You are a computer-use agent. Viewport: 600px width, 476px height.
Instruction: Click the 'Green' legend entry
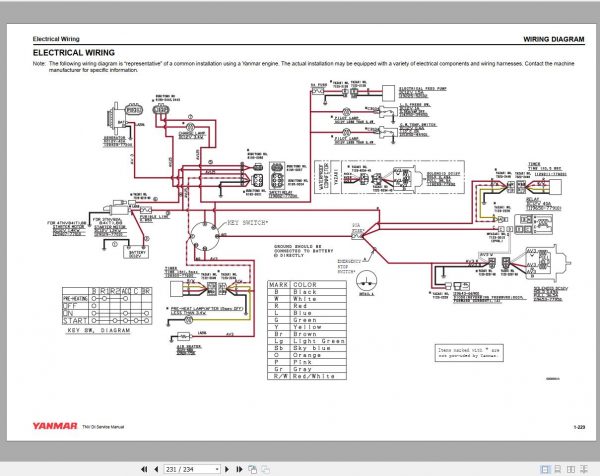[x=305, y=320]
